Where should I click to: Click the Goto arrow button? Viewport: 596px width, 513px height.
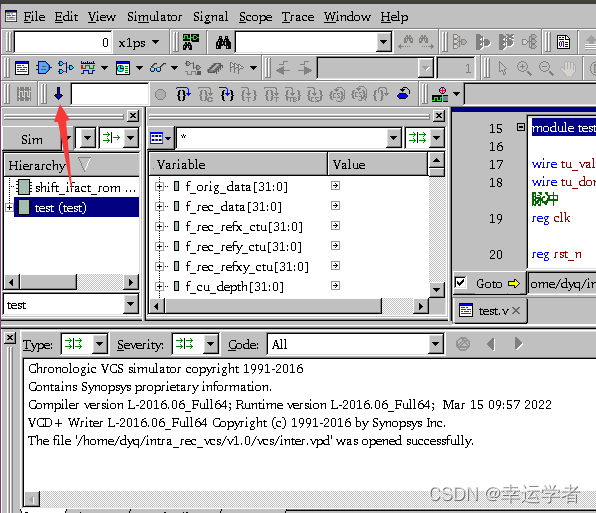click(x=514, y=283)
